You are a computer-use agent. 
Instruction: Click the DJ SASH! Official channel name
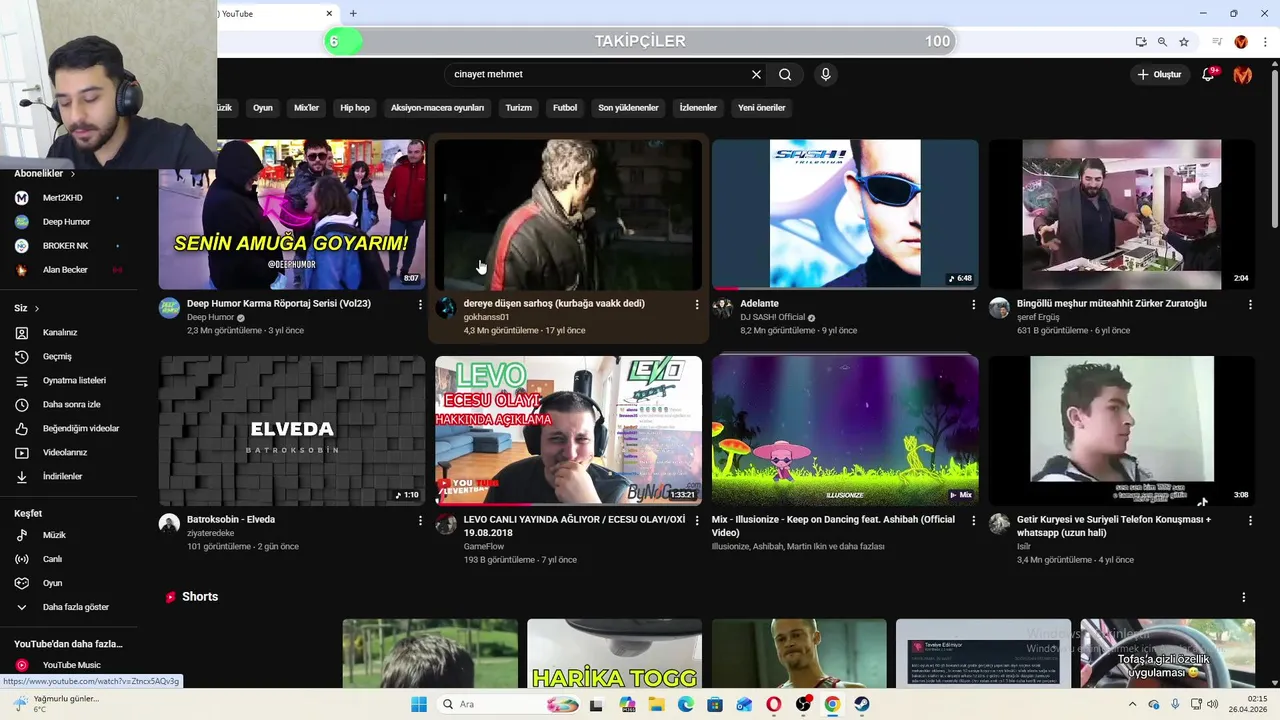[x=772, y=317]
